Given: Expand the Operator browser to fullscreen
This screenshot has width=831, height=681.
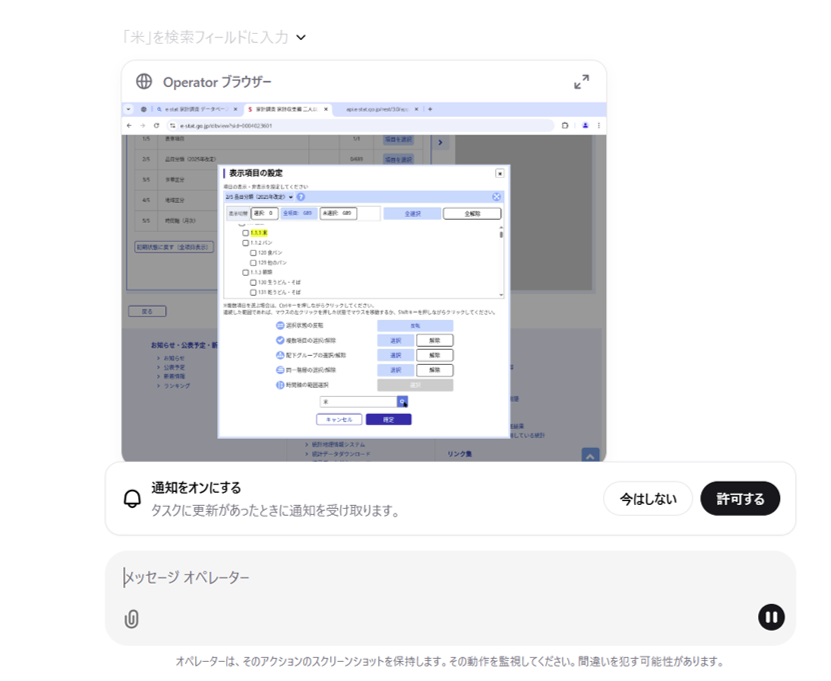Looking at the screenshot, I should click(x=581, y=82).
